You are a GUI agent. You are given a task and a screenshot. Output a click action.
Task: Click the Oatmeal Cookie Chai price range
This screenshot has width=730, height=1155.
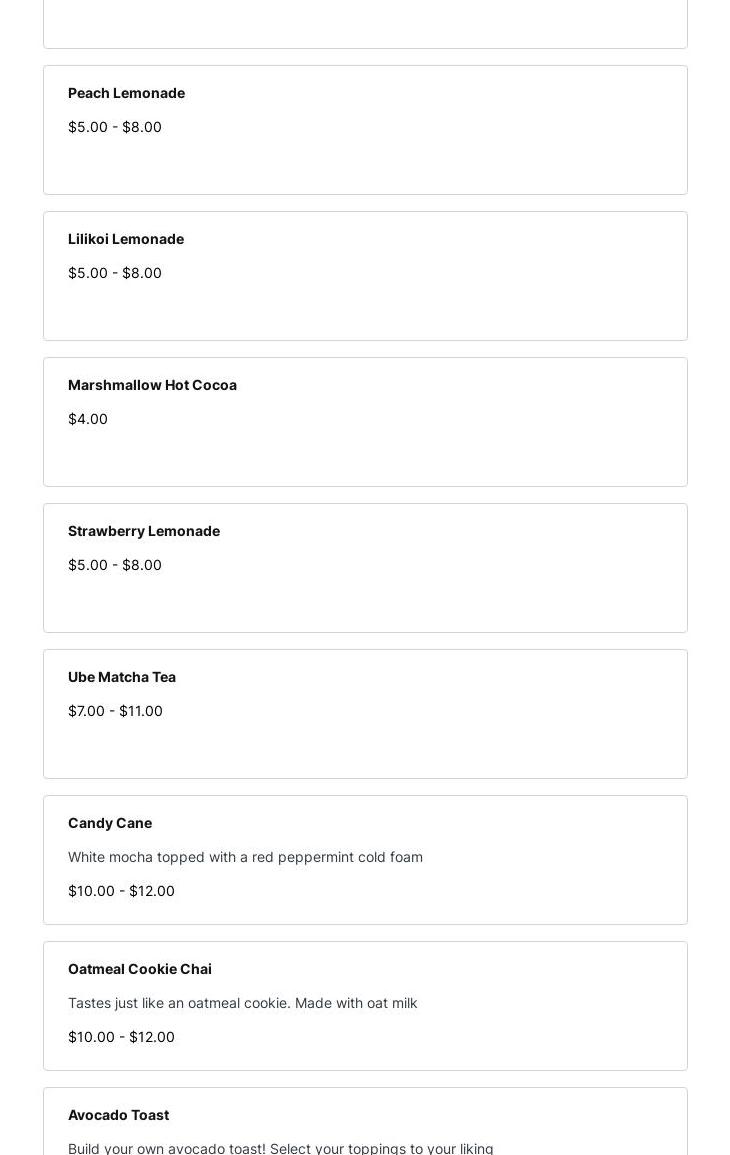point(121,1037)
